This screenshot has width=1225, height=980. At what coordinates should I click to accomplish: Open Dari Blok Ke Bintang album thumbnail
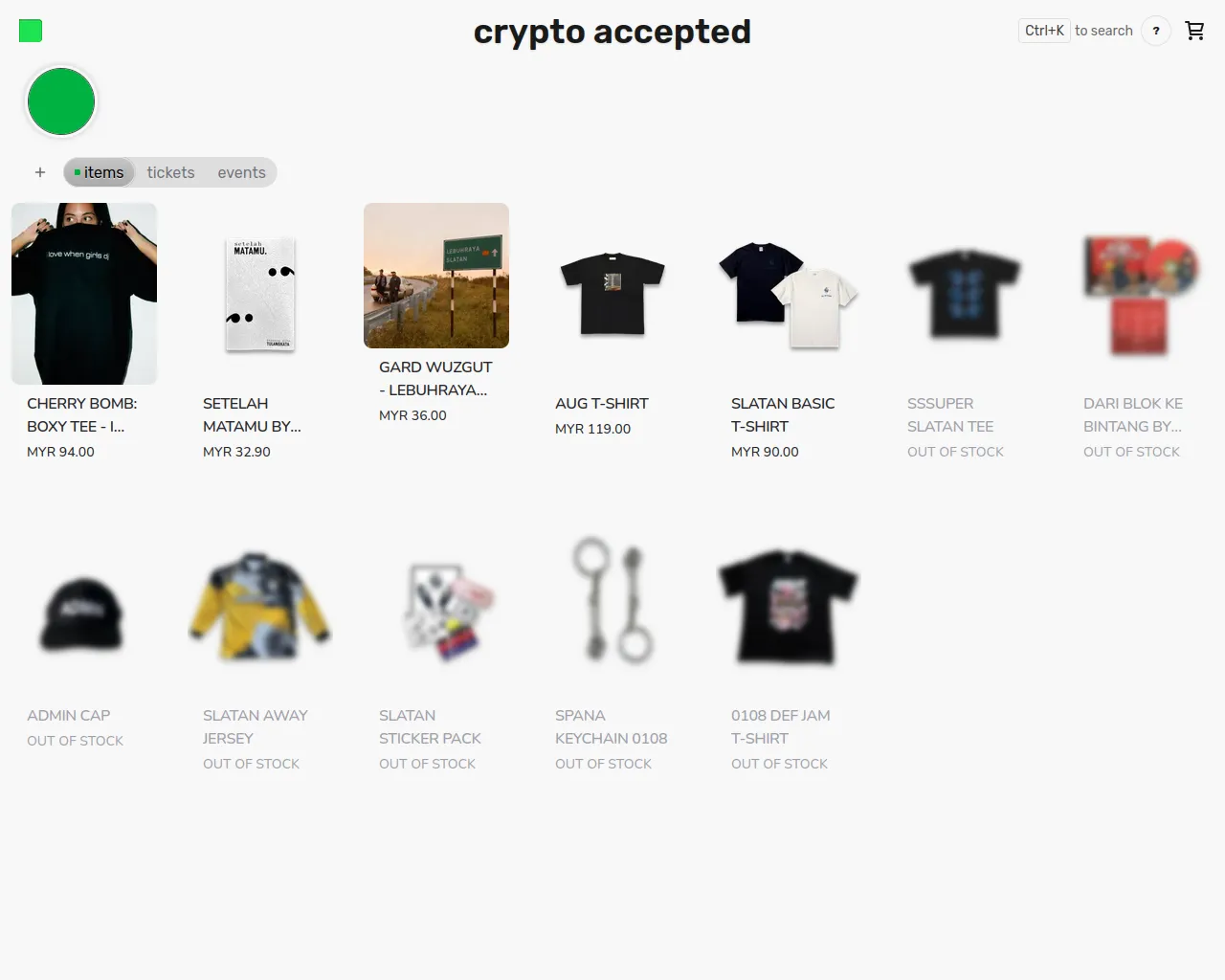coord(1141,294)
